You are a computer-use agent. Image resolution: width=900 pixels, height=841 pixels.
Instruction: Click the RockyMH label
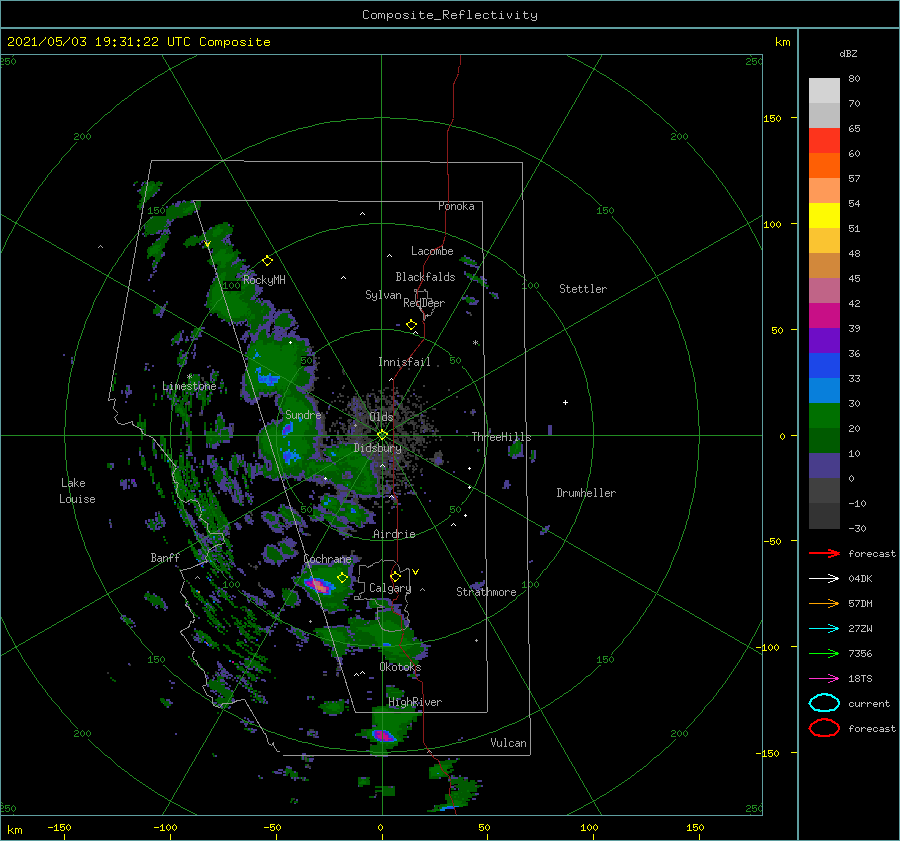click(x=264, y=280)
